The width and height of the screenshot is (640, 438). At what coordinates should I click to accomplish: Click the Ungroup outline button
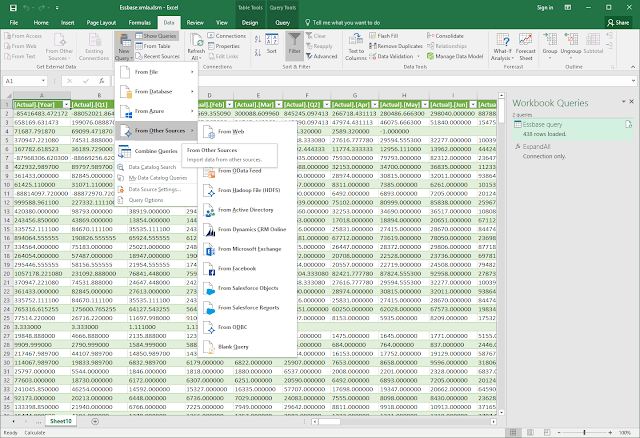pos(571,45)
